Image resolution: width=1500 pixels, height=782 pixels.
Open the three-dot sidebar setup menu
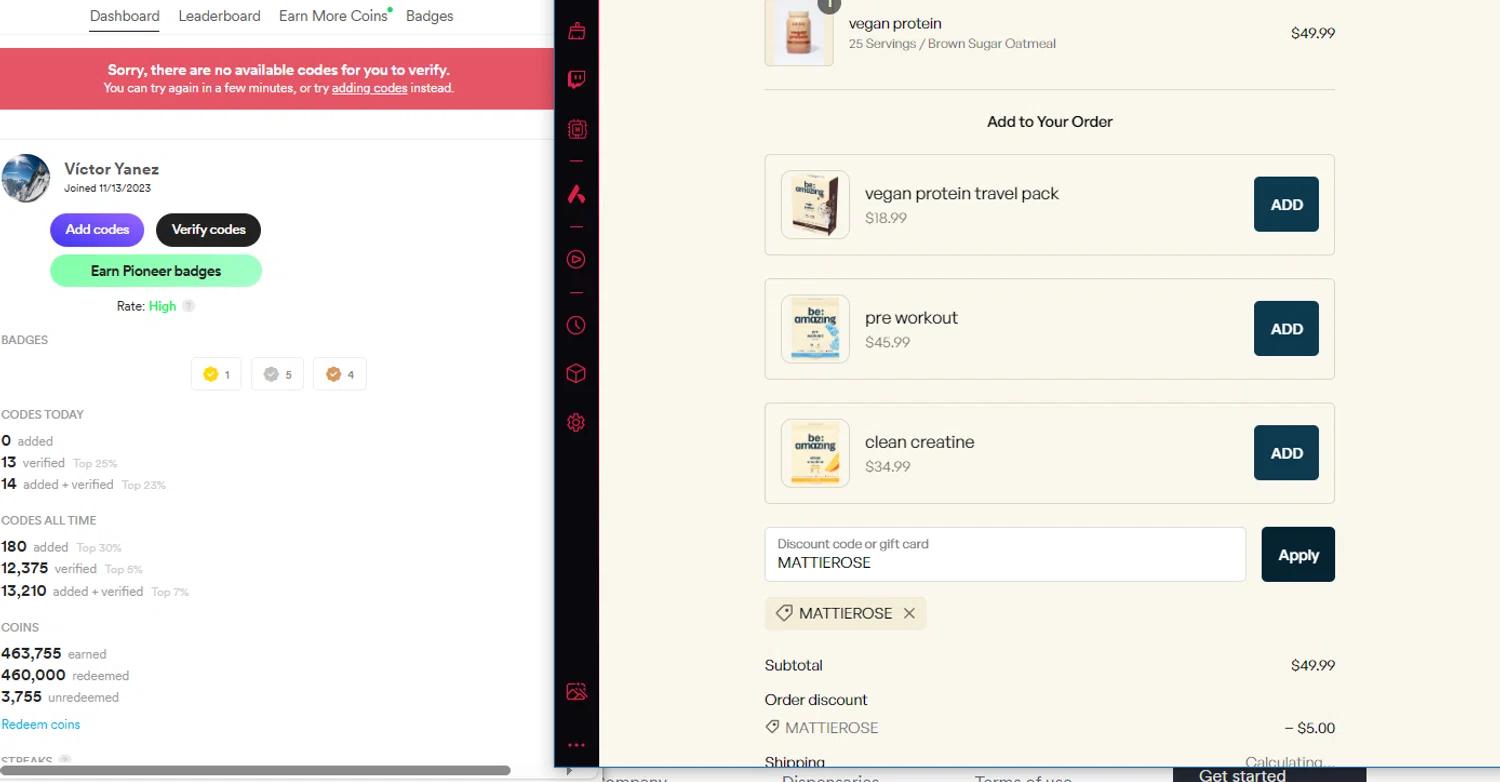576,745
